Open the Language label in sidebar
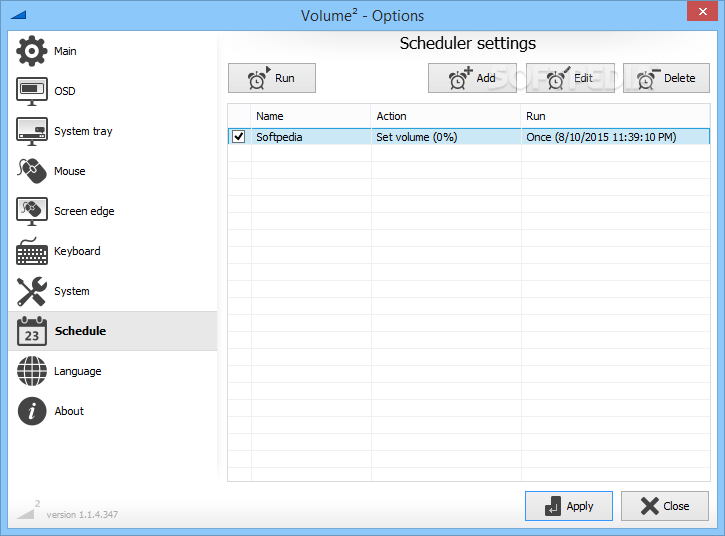The height and width of the screenshot is (536, 725). 78,371
